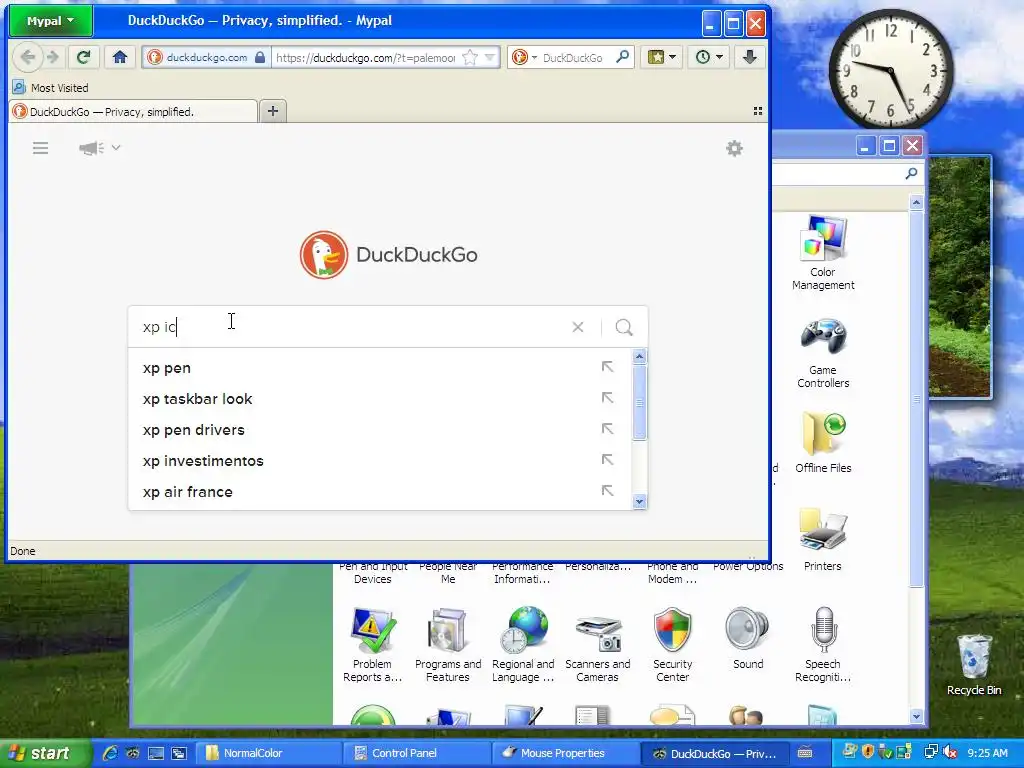Click the Control Panel window search icon
The image size is (1024, 768).
coord(911,173)
